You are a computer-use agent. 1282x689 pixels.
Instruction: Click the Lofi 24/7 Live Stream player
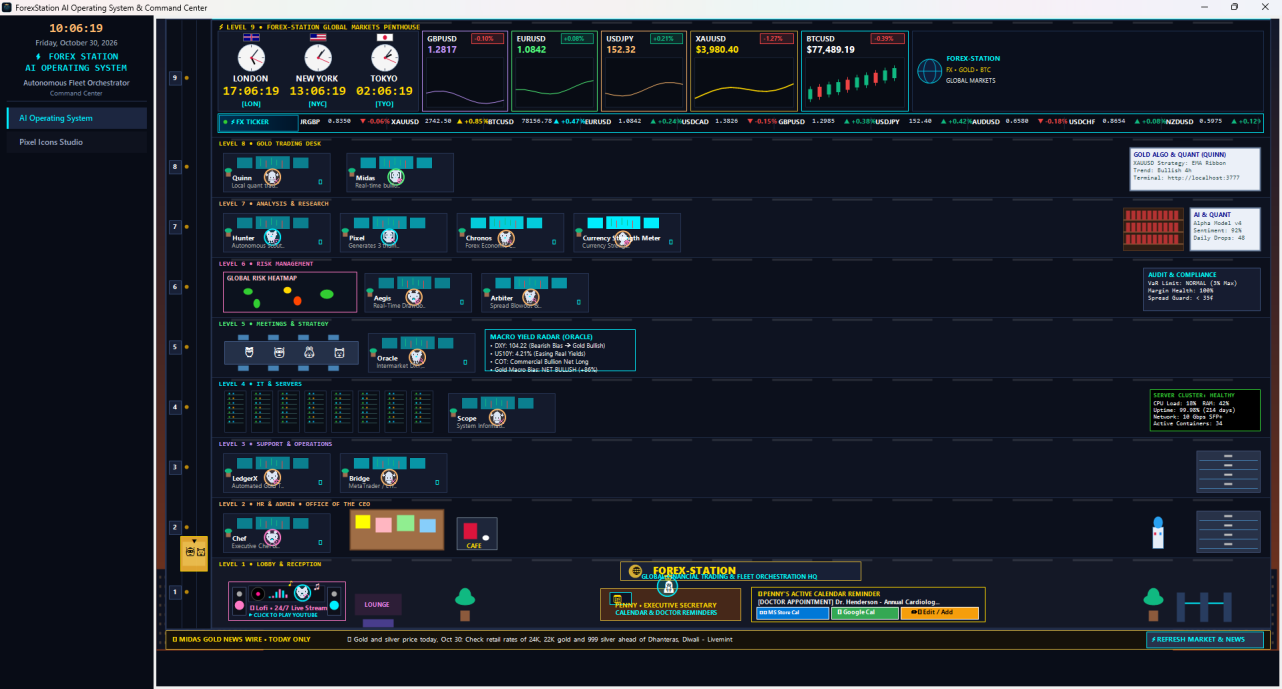287,601
